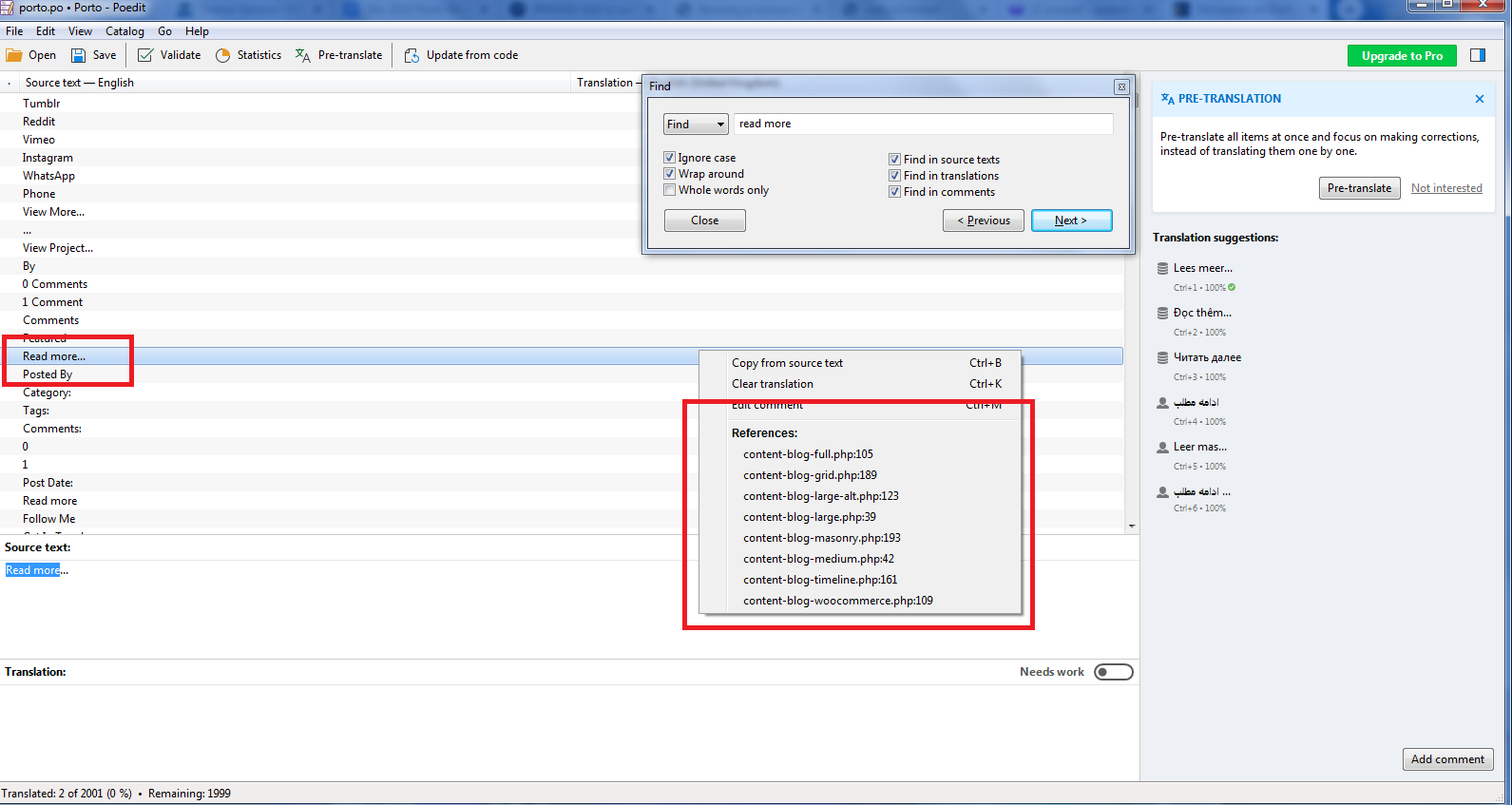1512x805 pixels.
Task: Click the Find search text field
Action: (923, 125)
